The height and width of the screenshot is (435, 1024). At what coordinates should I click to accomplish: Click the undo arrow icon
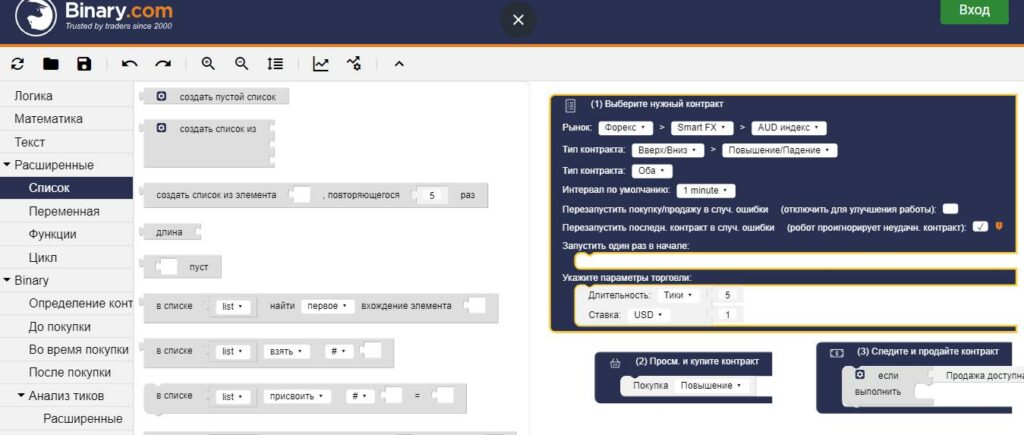(x=130, y=64)
